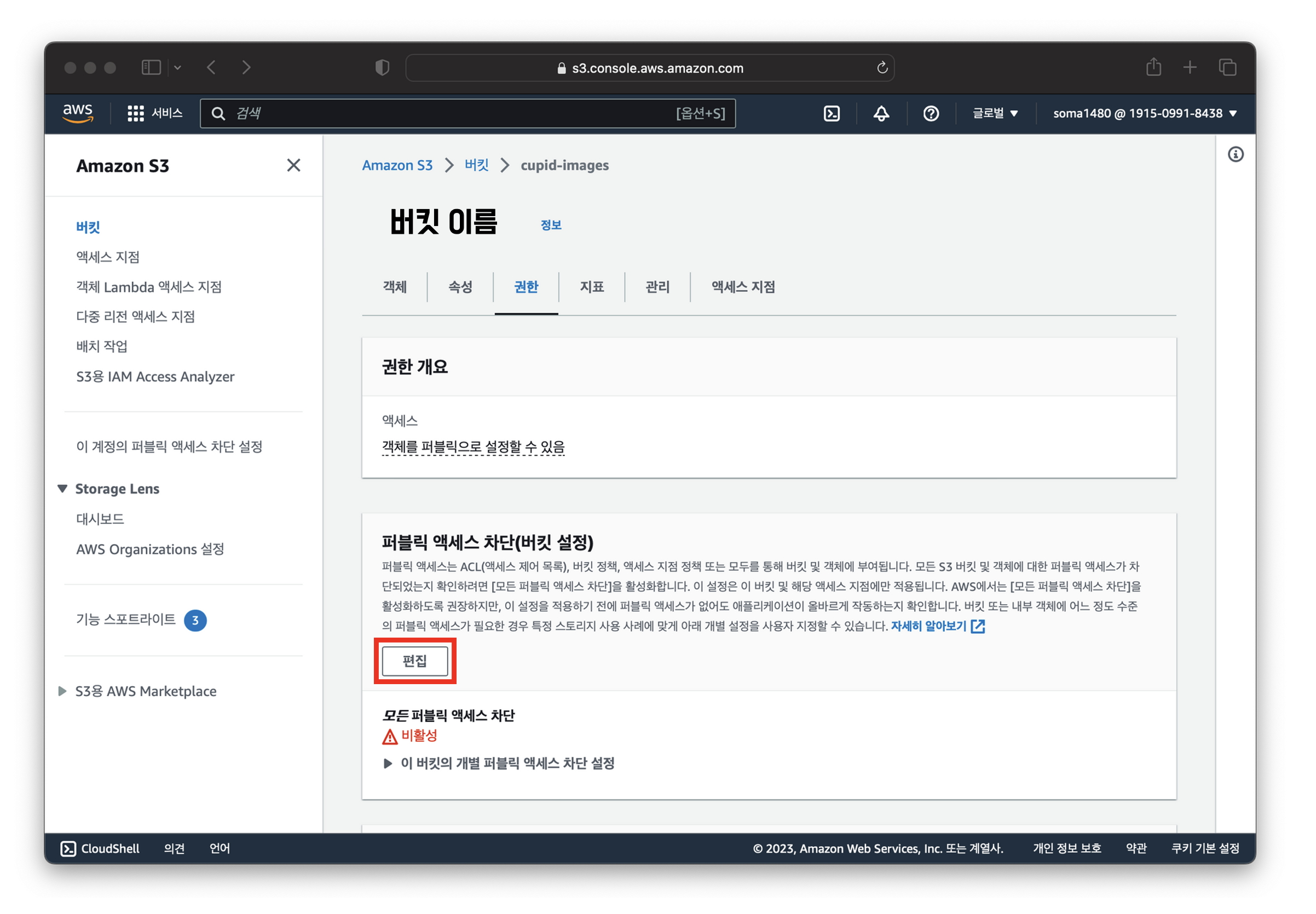The width and height of the screenshot is (1316, 914).
Task: Switch to the 객체 tab
Action: (395, 286)
